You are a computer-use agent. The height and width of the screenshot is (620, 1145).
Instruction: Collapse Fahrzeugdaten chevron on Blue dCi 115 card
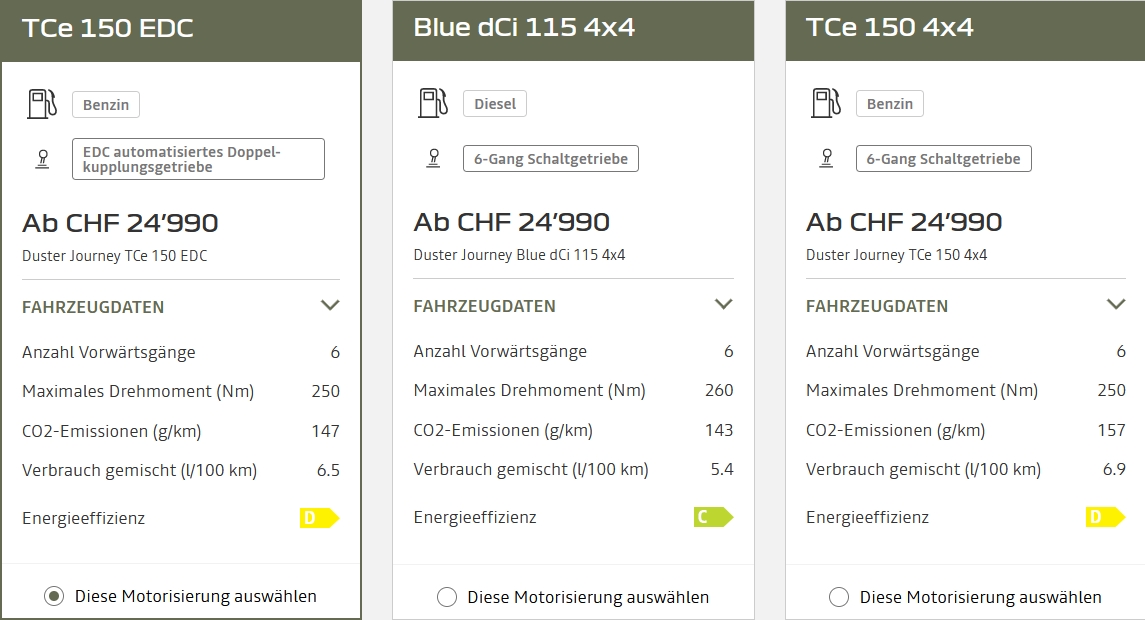tap(724, 305)
